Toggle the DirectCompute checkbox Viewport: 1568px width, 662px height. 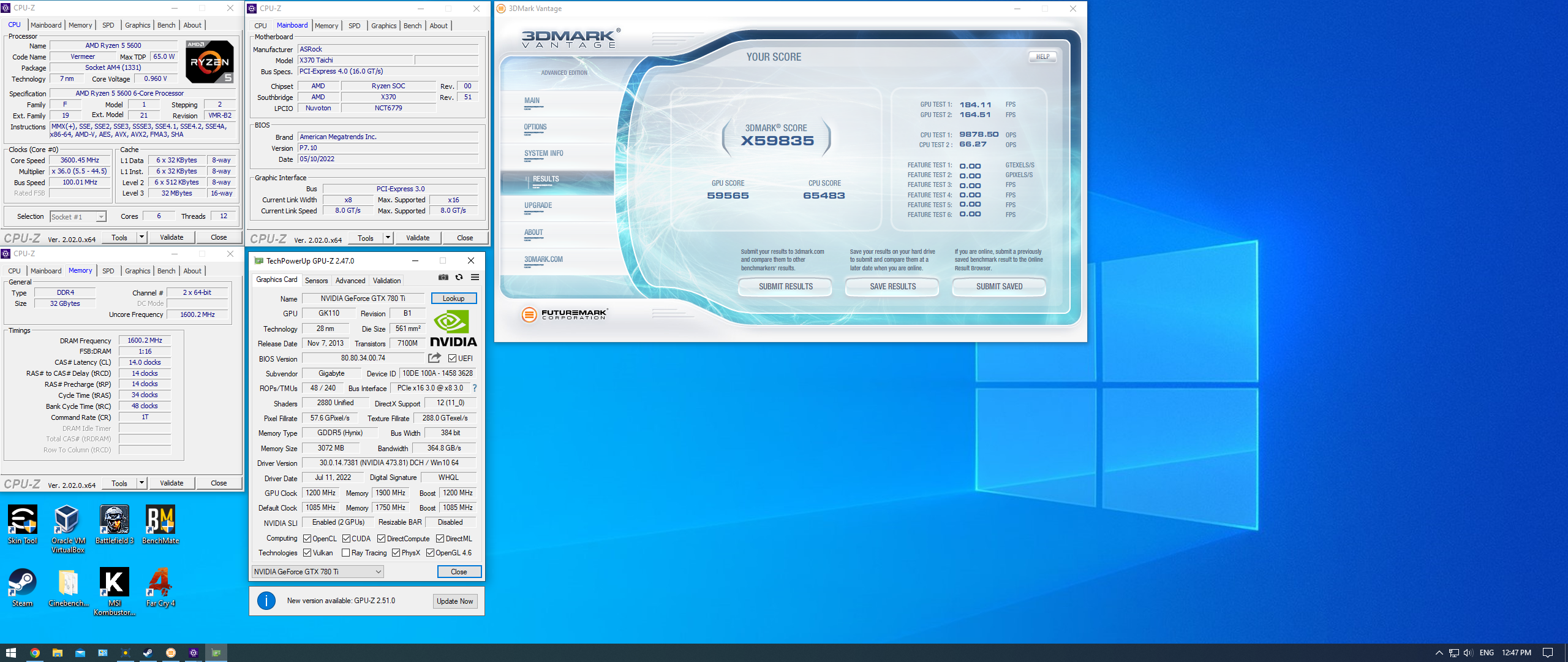(381, 539)
